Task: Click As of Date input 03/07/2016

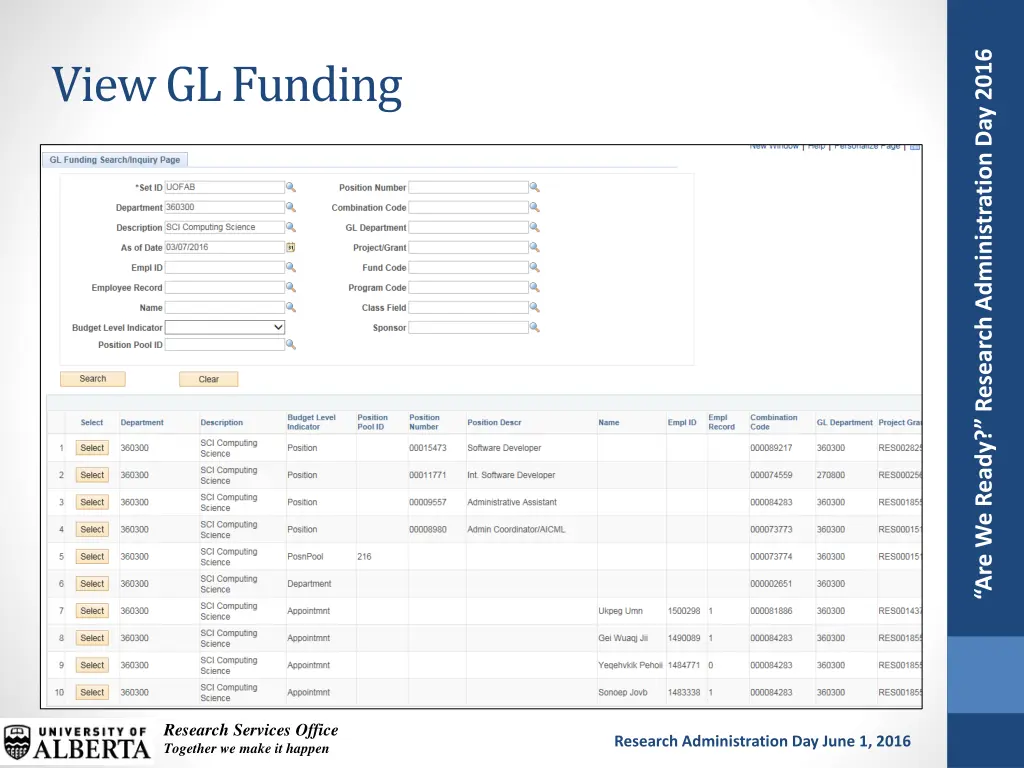Action: tap(225, 248)
